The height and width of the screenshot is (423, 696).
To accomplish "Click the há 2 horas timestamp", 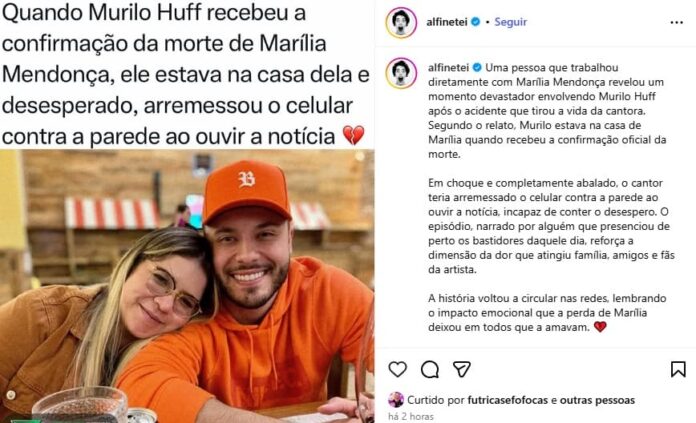I will pyautogui.click(x=411, y=416).
